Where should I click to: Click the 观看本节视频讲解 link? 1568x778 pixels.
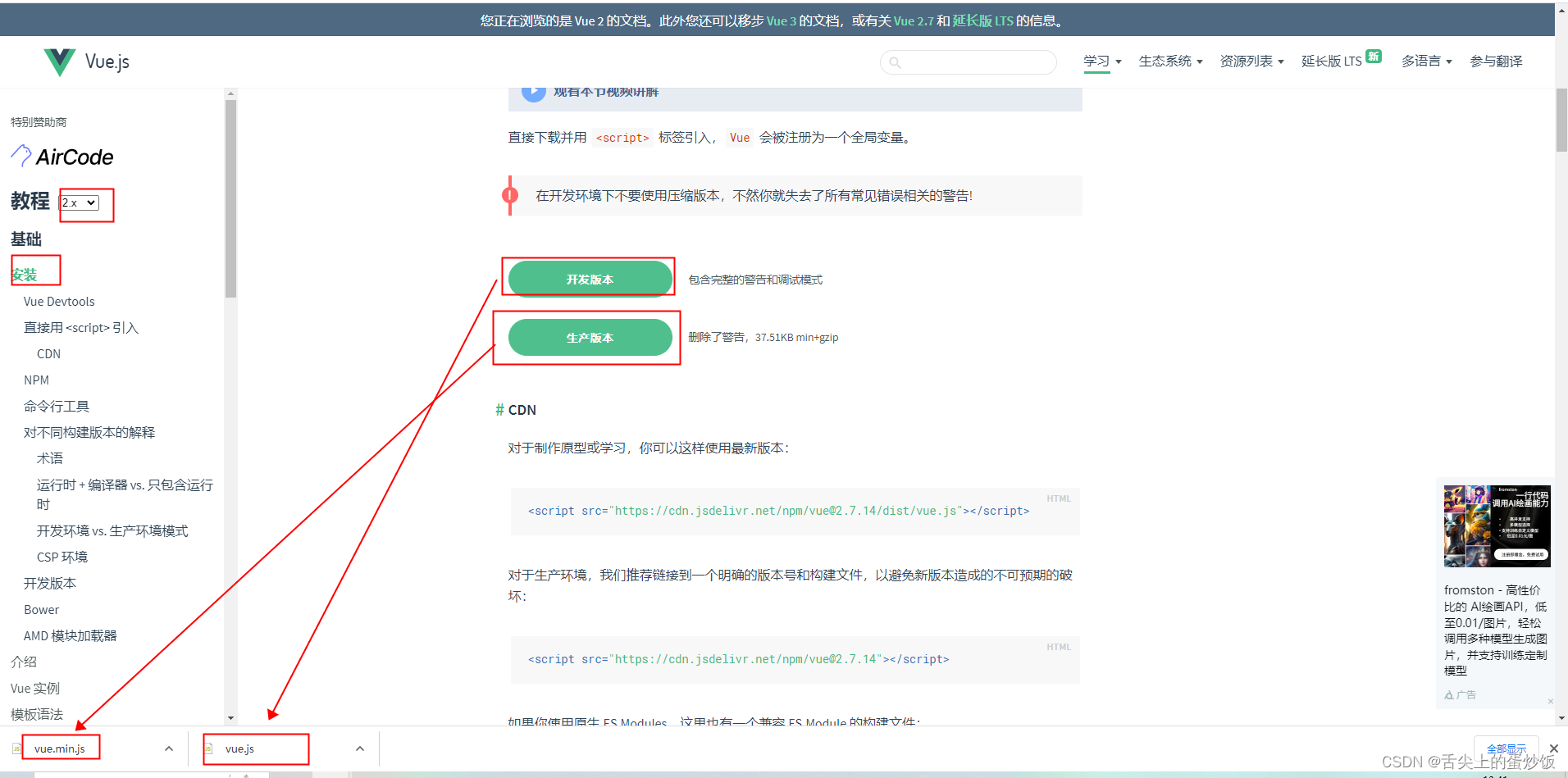click(x=606, y=92)
